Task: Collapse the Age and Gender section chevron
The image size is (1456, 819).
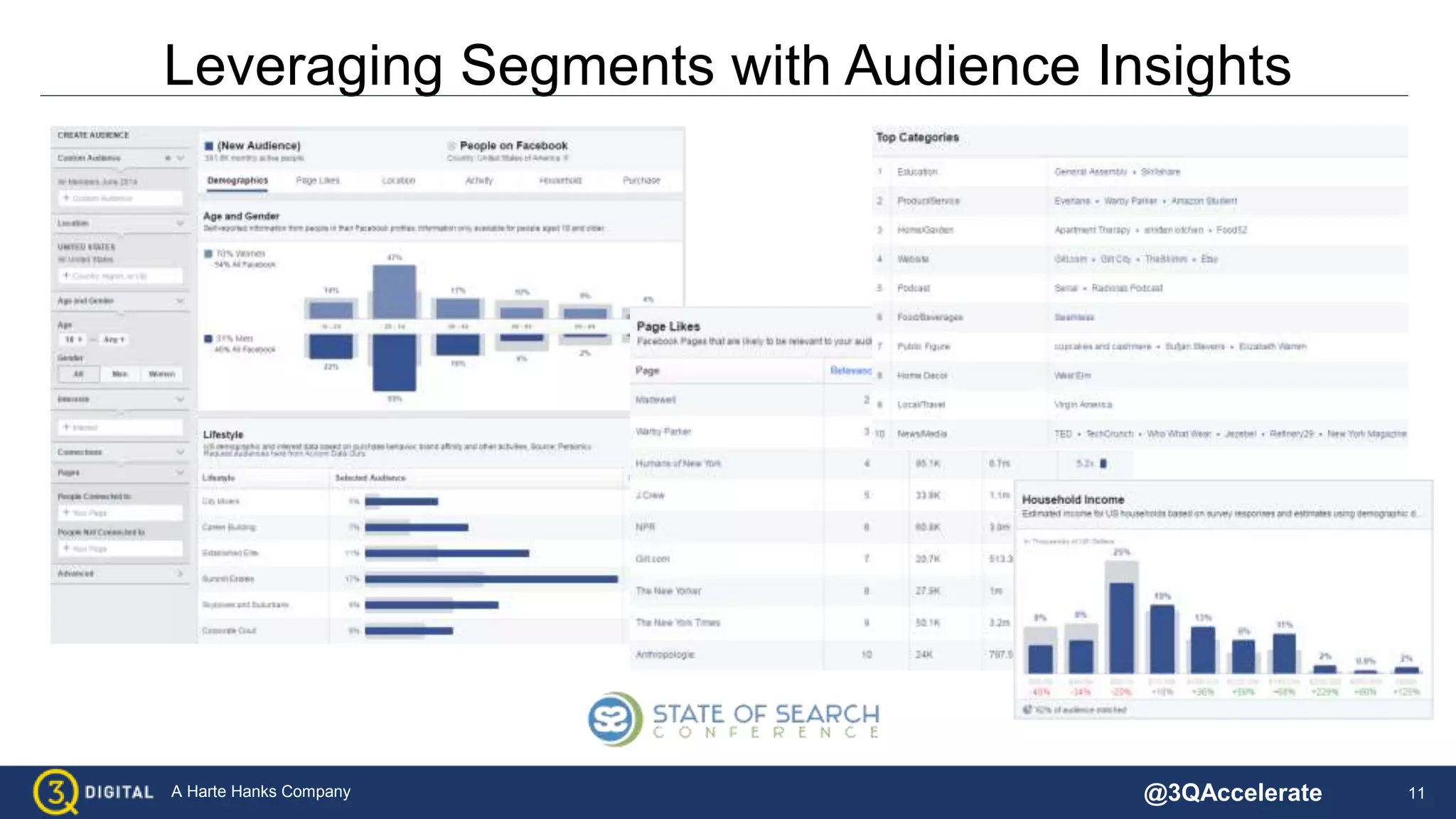Action: 180,301
